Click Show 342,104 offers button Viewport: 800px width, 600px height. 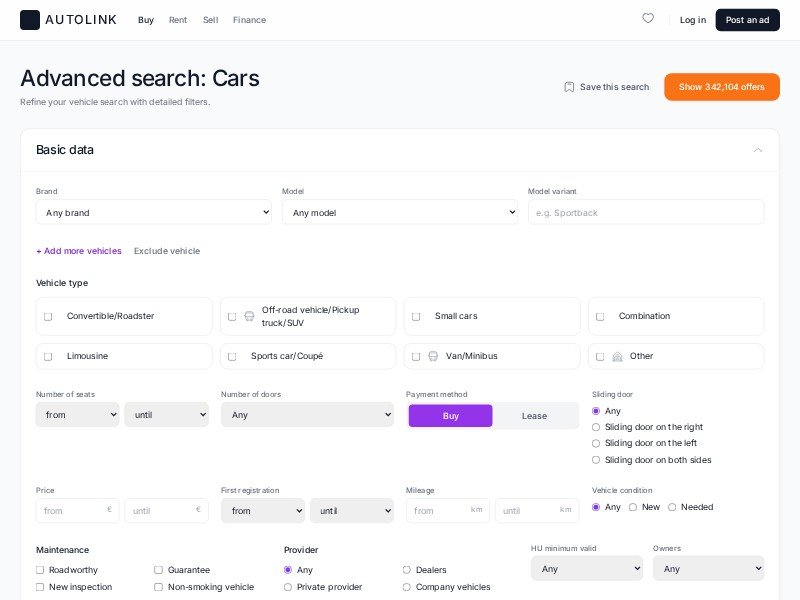click(x=721, y=87)
